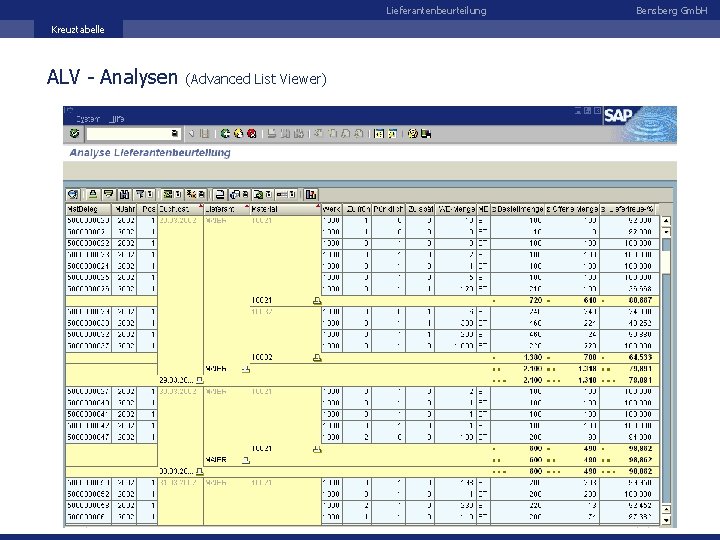The image size is (720, 540).
Task: Click the MJahr column header
Action: click(x=124, y=209)
